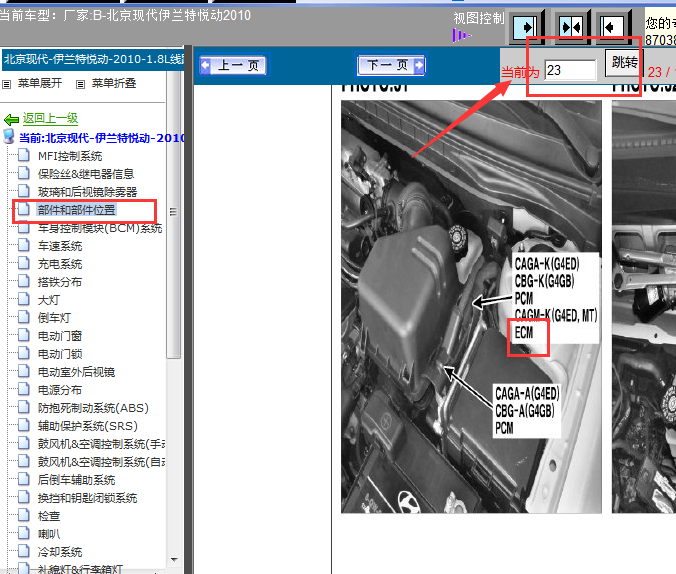The height and width of the screenshot is (574, 676).
Task: Click document icon next to 电源分布
Action: click(24, 389)
